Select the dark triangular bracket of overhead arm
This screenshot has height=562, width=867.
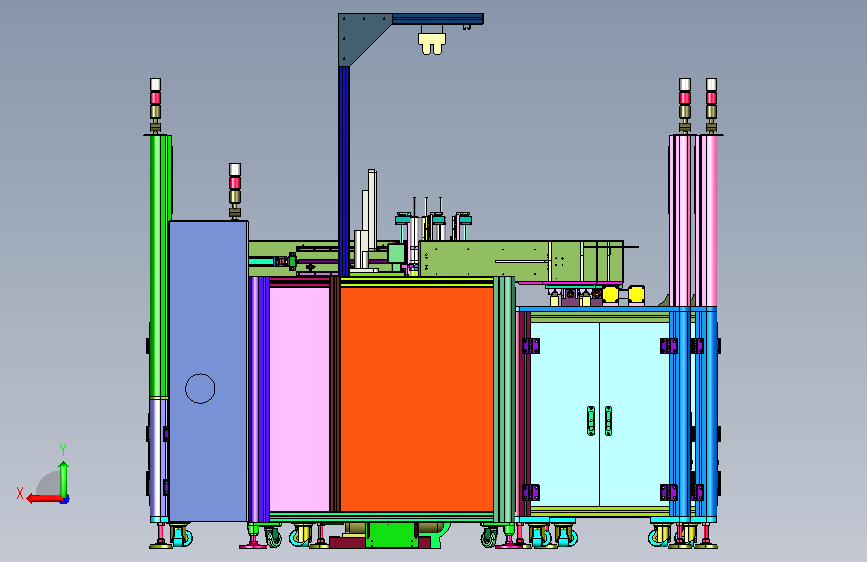(357, 34)
